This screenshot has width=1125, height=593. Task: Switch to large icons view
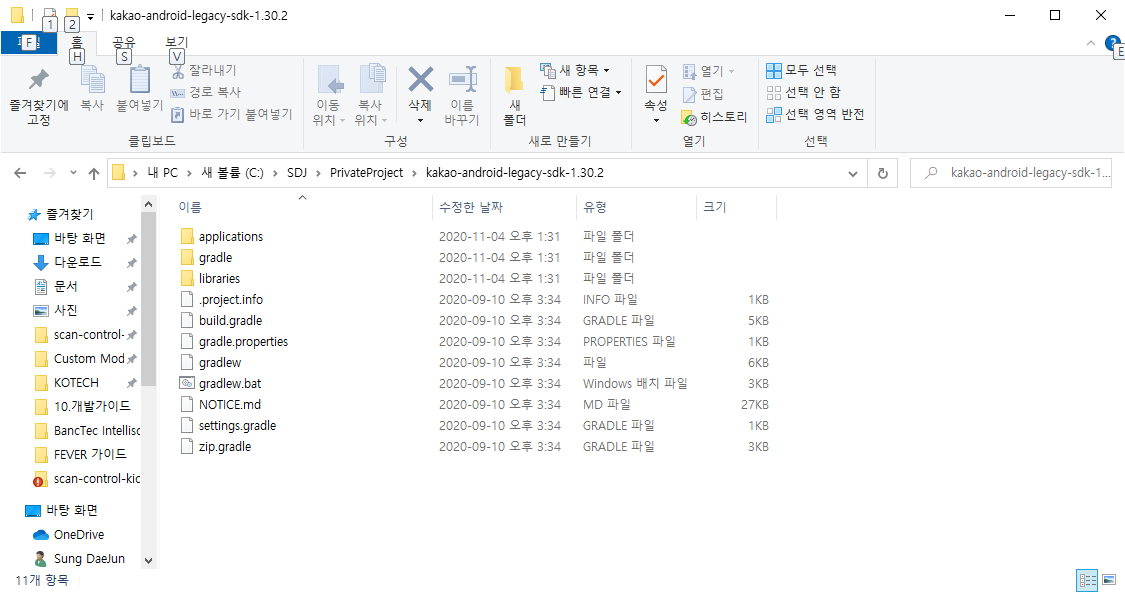point(1109,580)
